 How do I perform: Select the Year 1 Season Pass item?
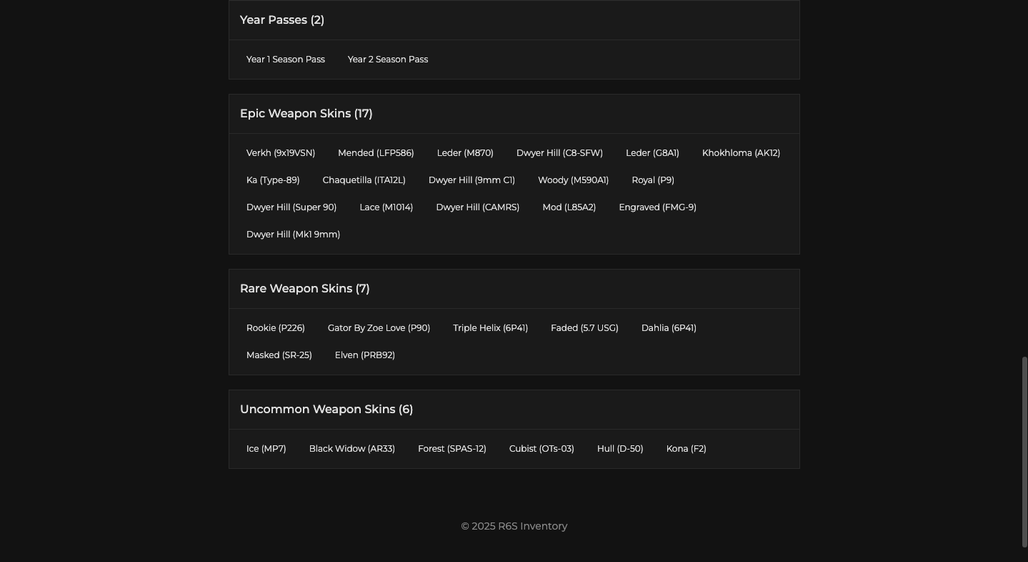tap(285, 59)
